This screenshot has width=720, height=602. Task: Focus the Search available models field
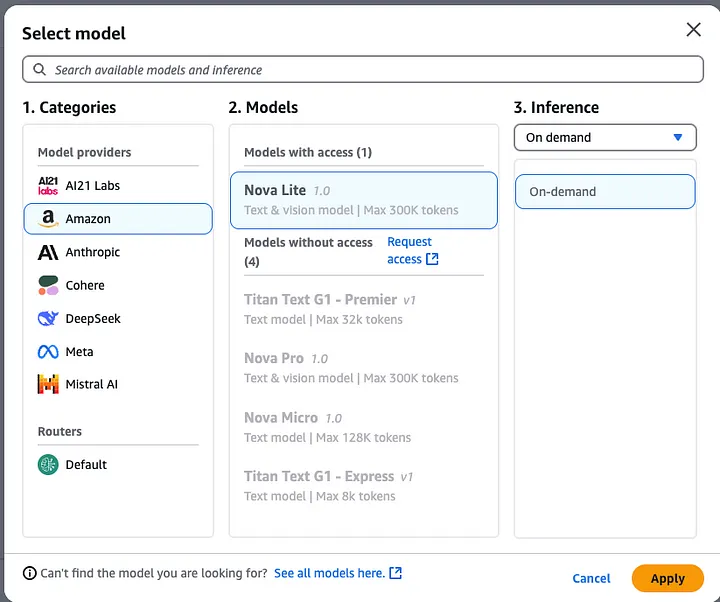click(363, 69)
